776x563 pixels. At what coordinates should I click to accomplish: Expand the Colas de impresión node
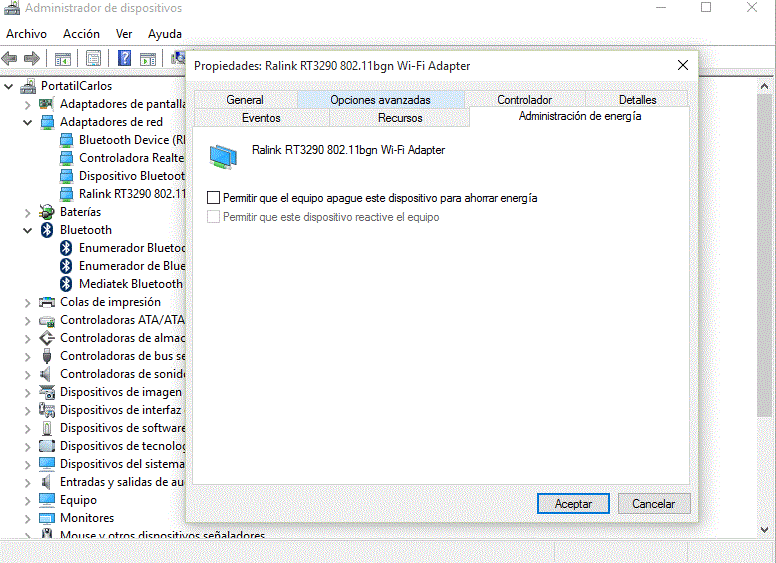coord(28,303)
